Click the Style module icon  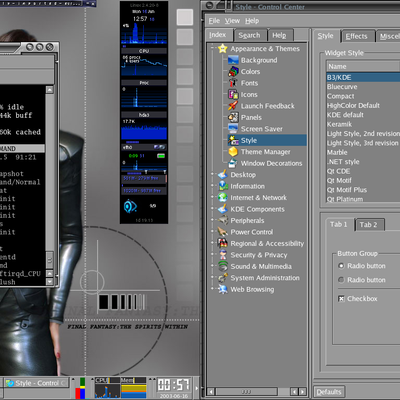[x=233, y=140]
